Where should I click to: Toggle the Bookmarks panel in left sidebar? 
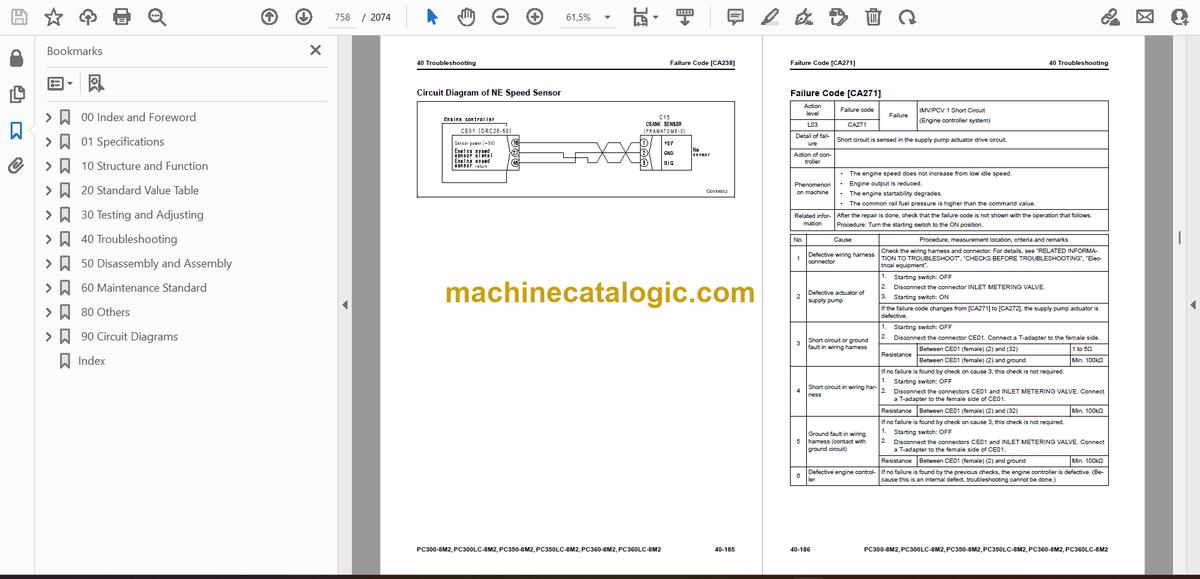pos(16,130)
